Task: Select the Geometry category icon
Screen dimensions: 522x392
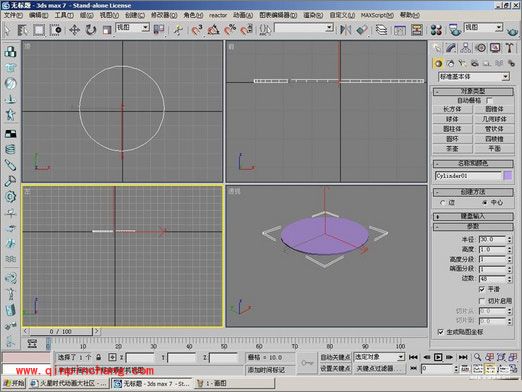Action: tap(438, 63)
